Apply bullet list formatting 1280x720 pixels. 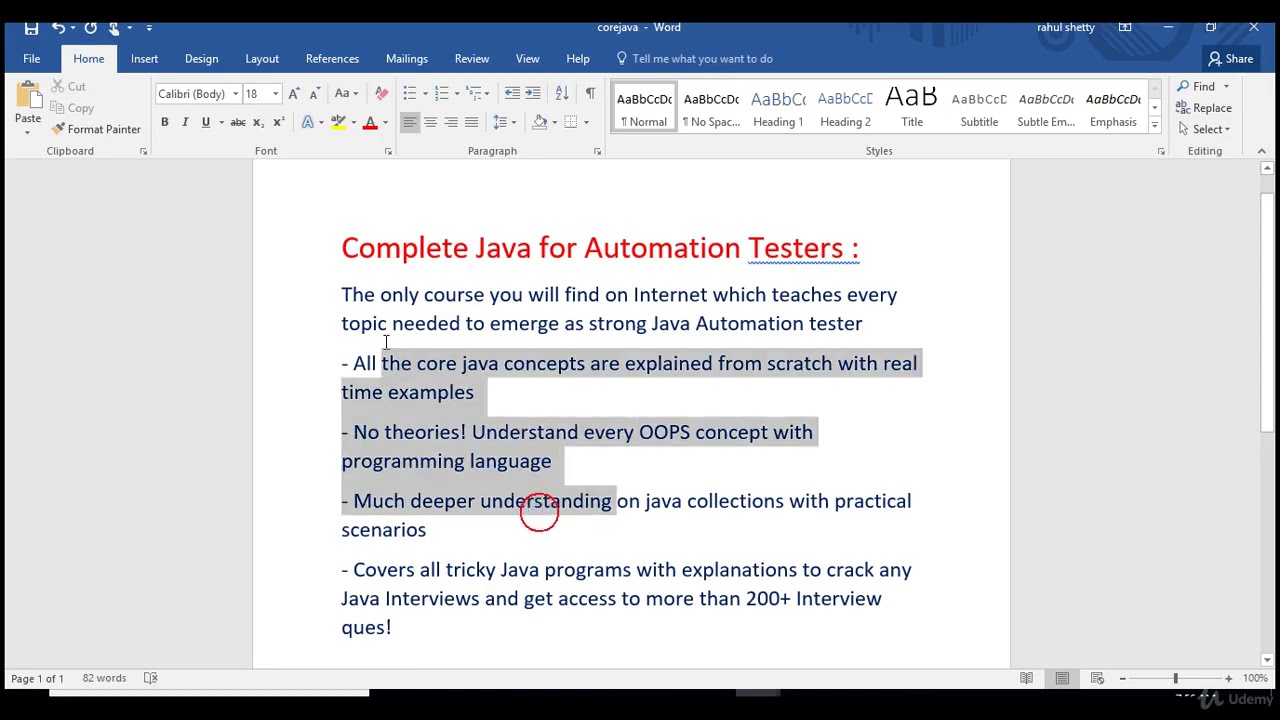point(409,94)
